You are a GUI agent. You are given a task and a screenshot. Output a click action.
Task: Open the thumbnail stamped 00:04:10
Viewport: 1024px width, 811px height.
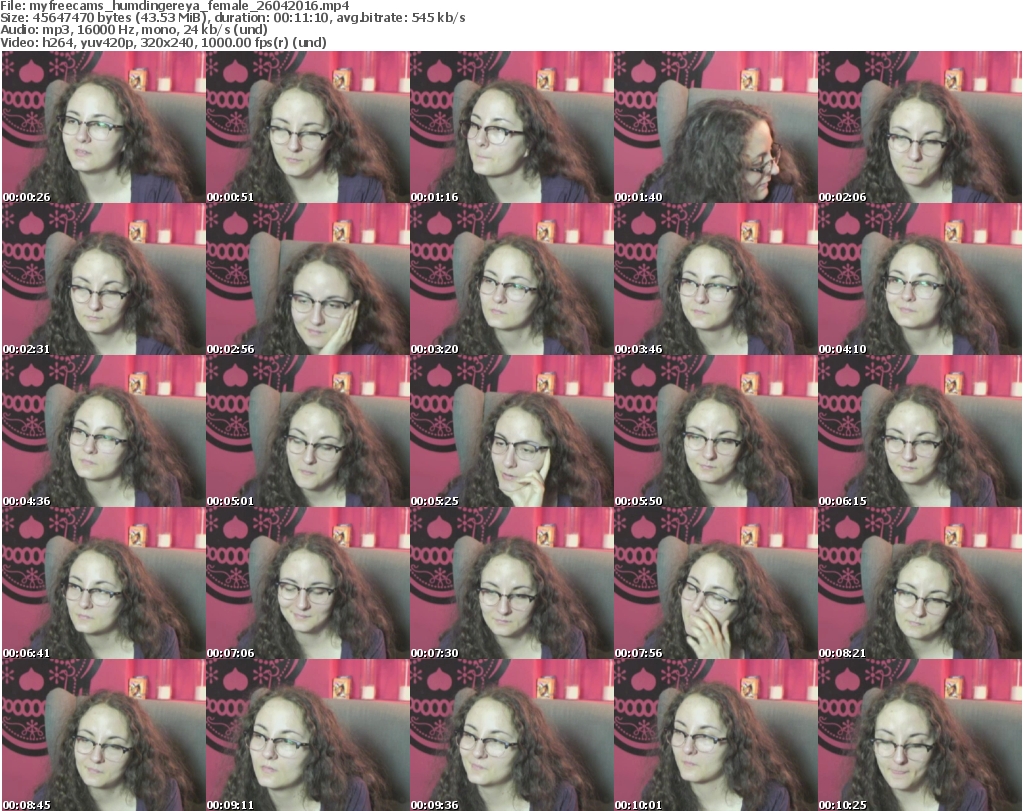coord(920,279)
